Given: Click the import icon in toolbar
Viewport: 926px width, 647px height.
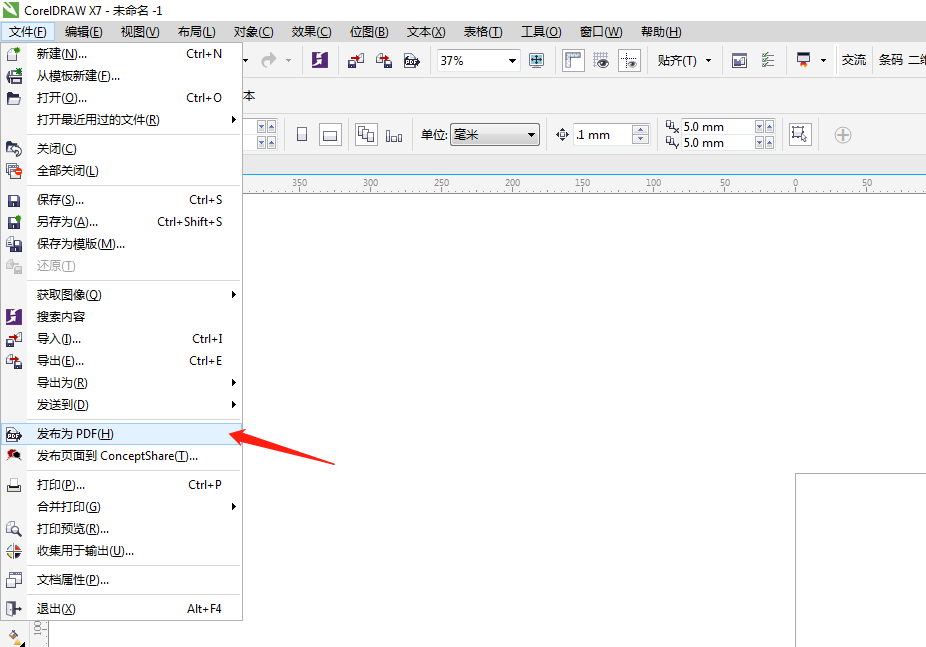Looking at the screenshot, I should [x=356, y=60].
